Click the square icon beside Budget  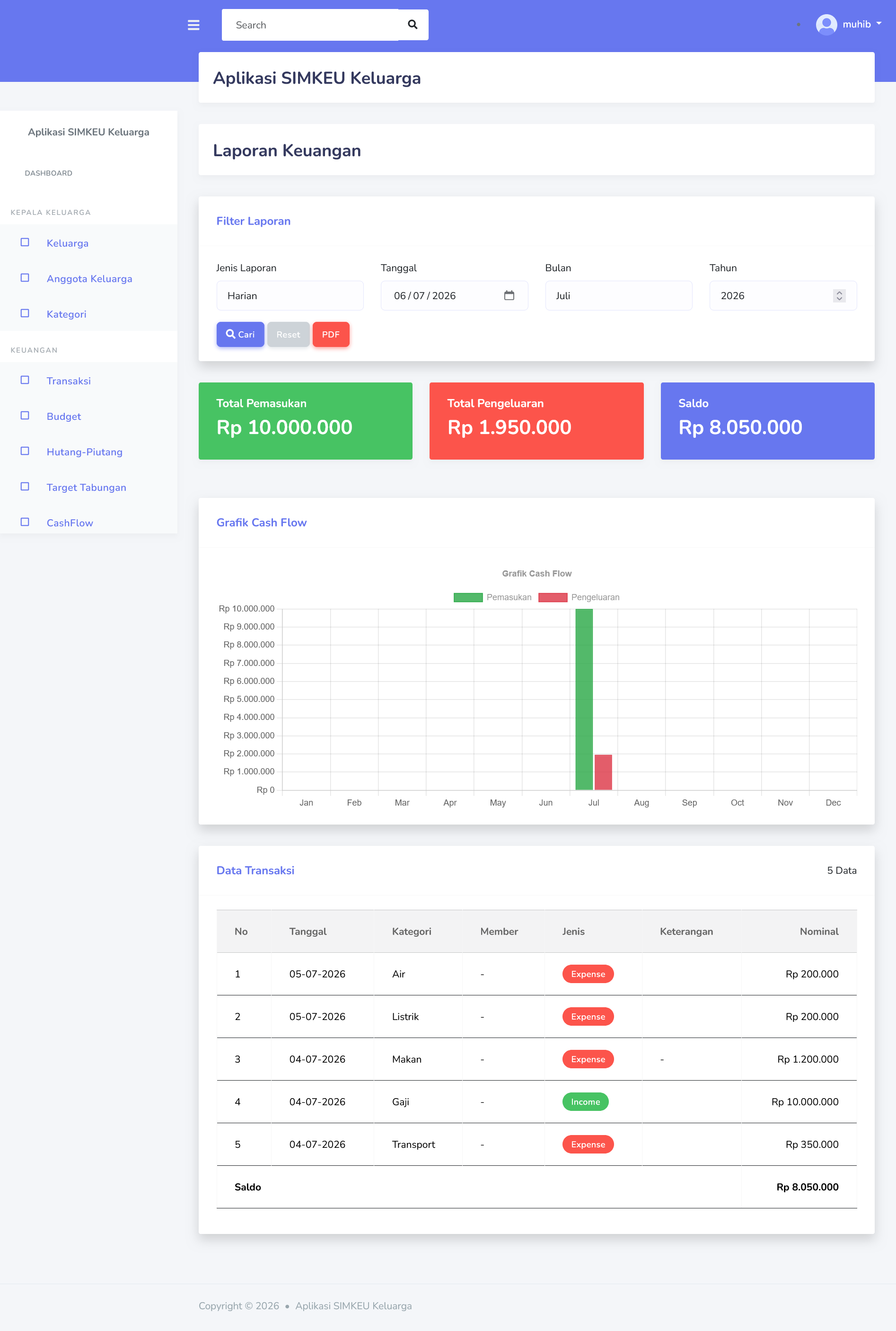point(25,416)
